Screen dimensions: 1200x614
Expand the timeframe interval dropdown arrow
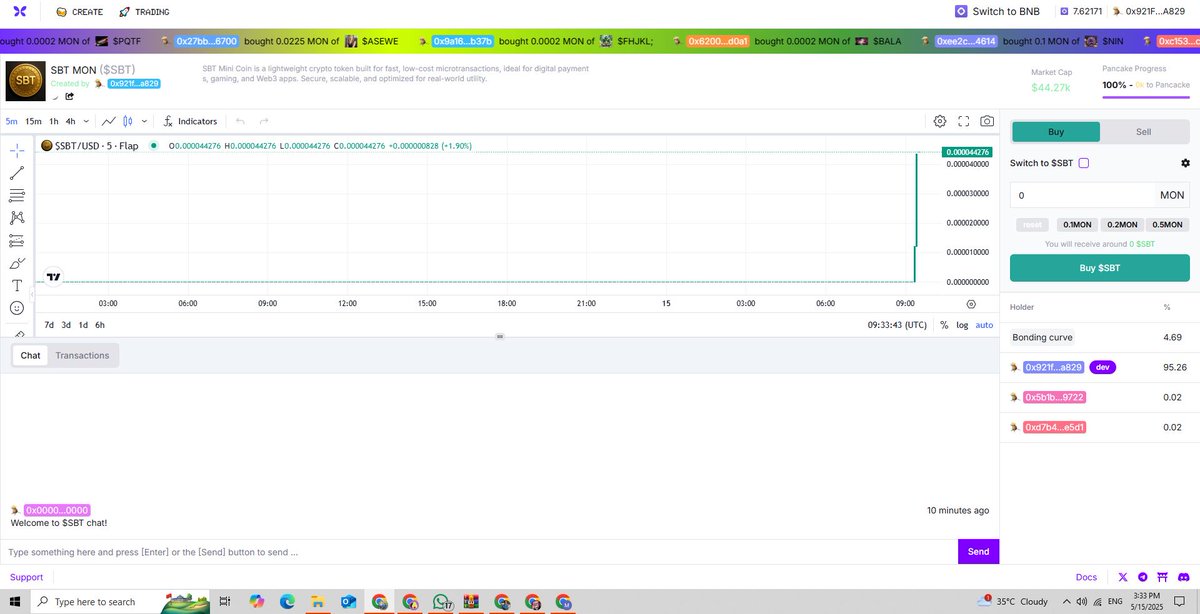tap(86, 121)
